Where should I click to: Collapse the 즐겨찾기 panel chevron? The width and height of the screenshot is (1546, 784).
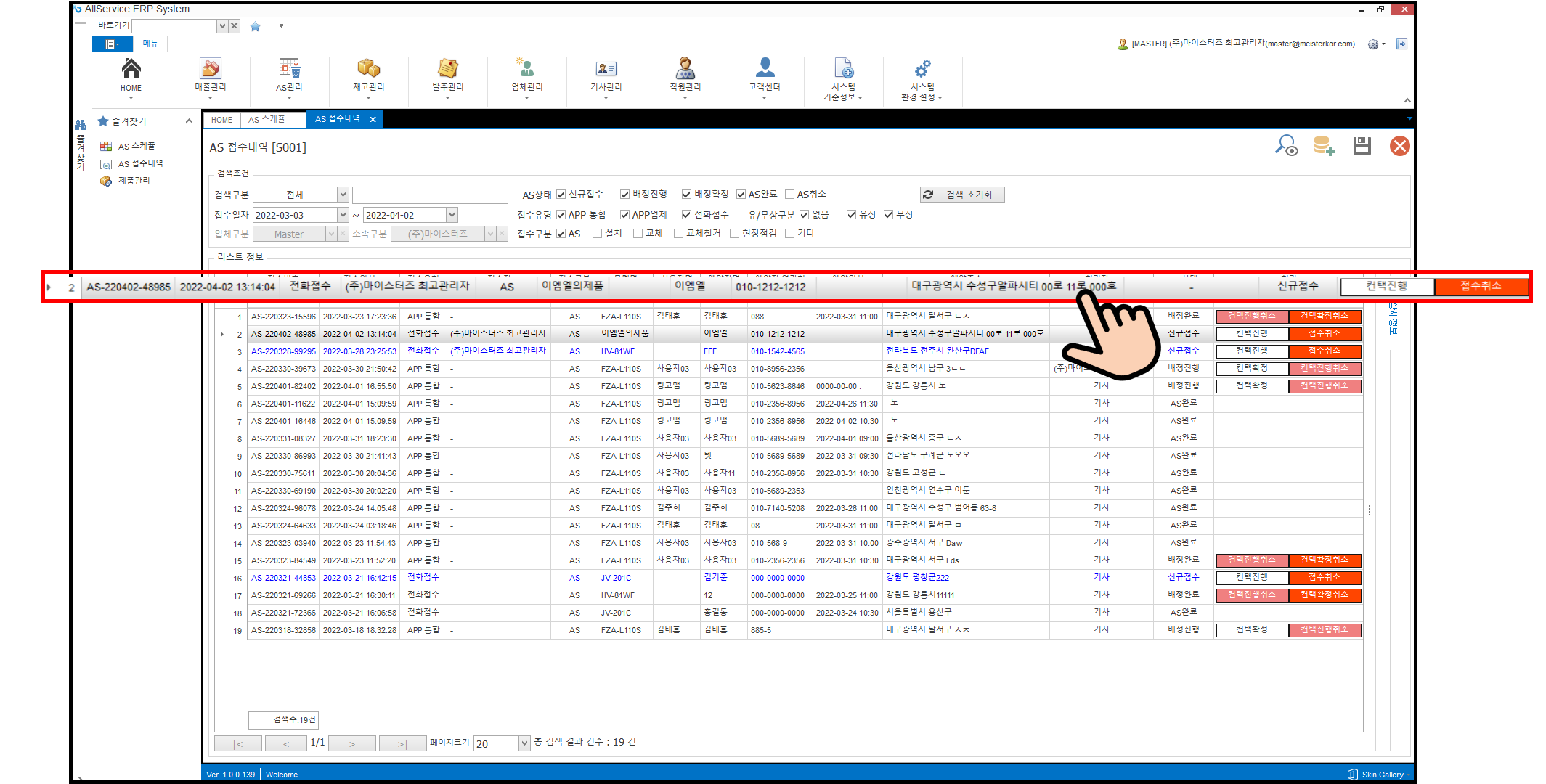(x=189, y=121)
